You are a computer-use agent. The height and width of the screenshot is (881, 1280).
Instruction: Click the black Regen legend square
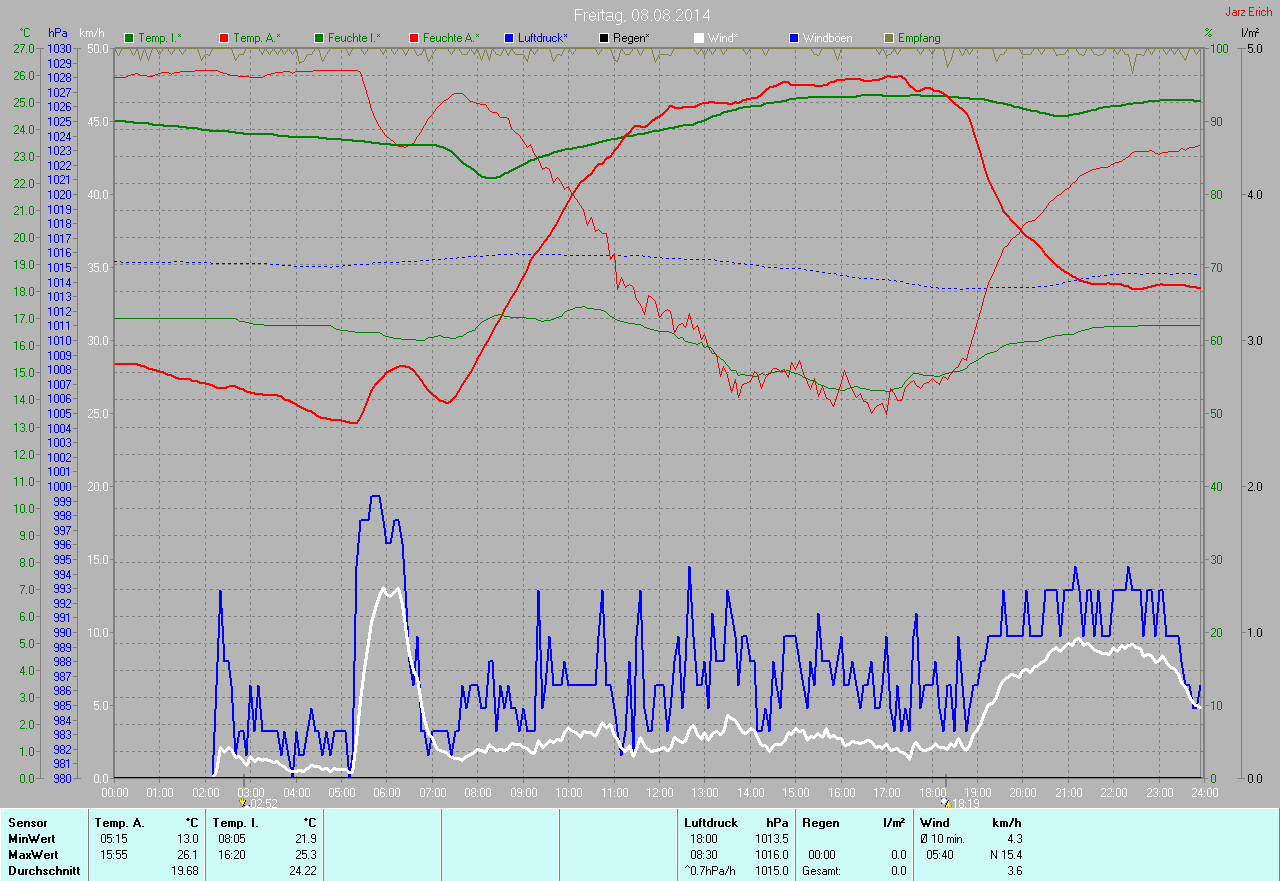click(x=603, y=38)
